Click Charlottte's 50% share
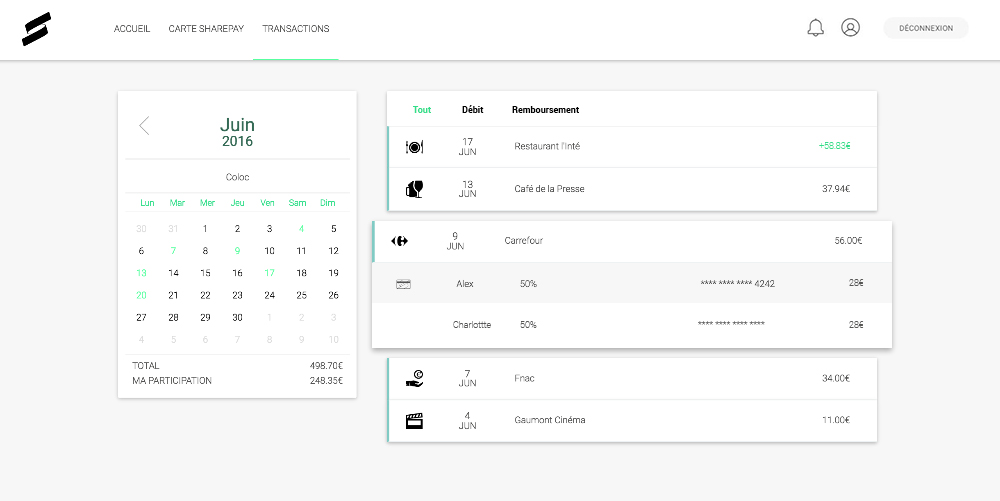The height and width of the screenshot is (501, 1000). click(x=528, y=325)
